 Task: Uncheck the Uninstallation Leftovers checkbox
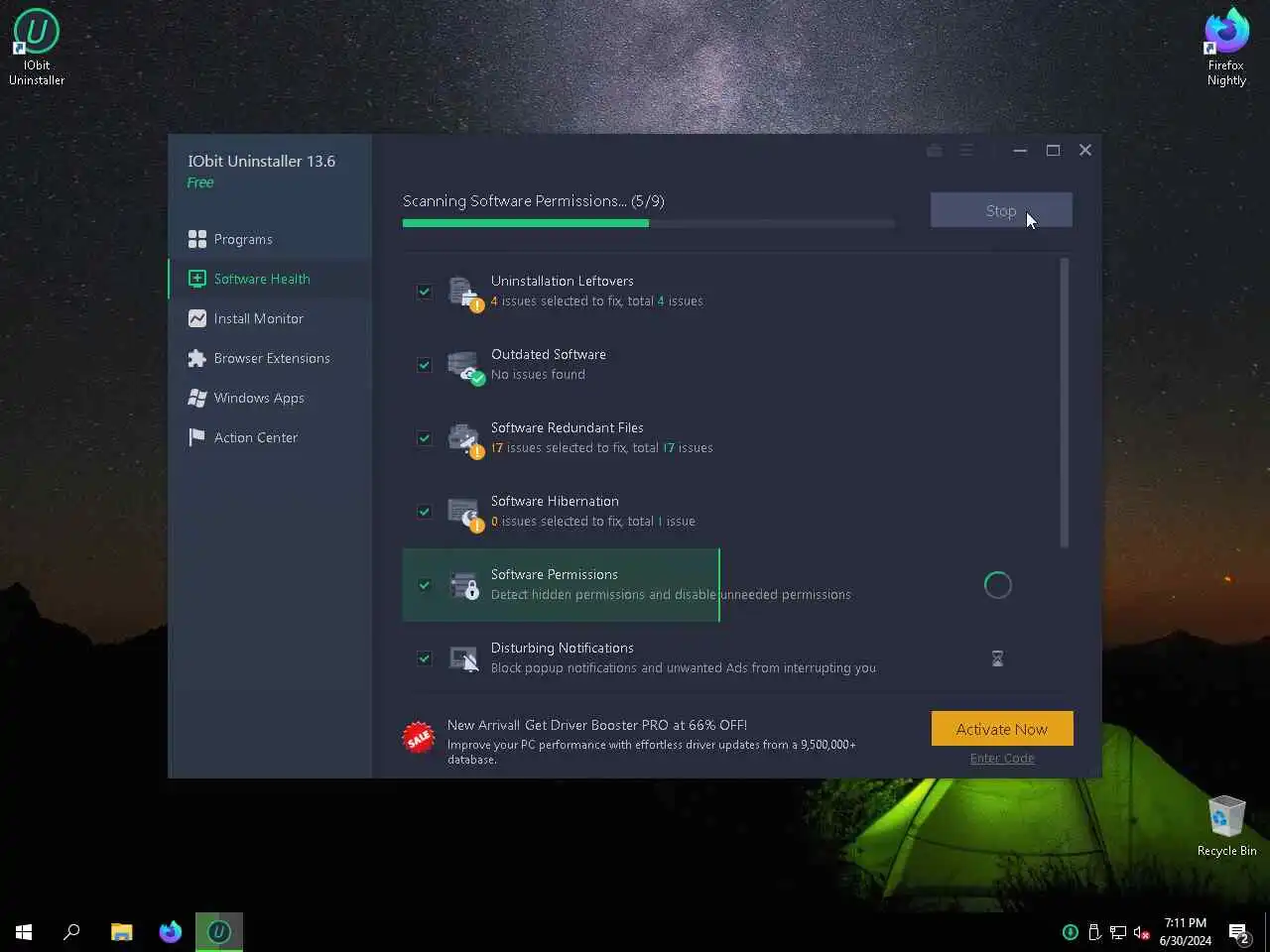425,292
